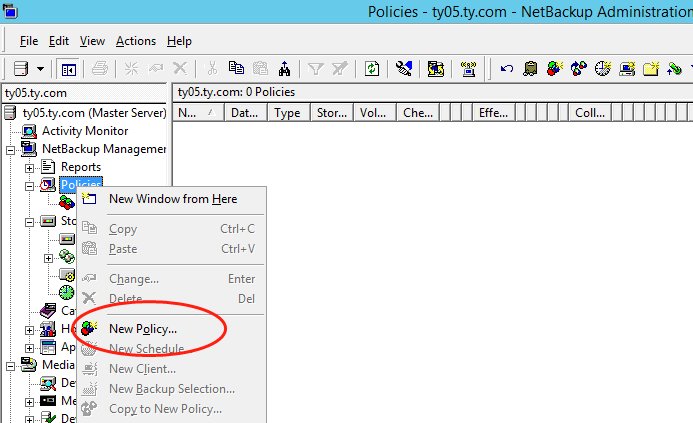693x423 pixels.
Task: Click the Print toolbar icon
Action: coord(100,69)
